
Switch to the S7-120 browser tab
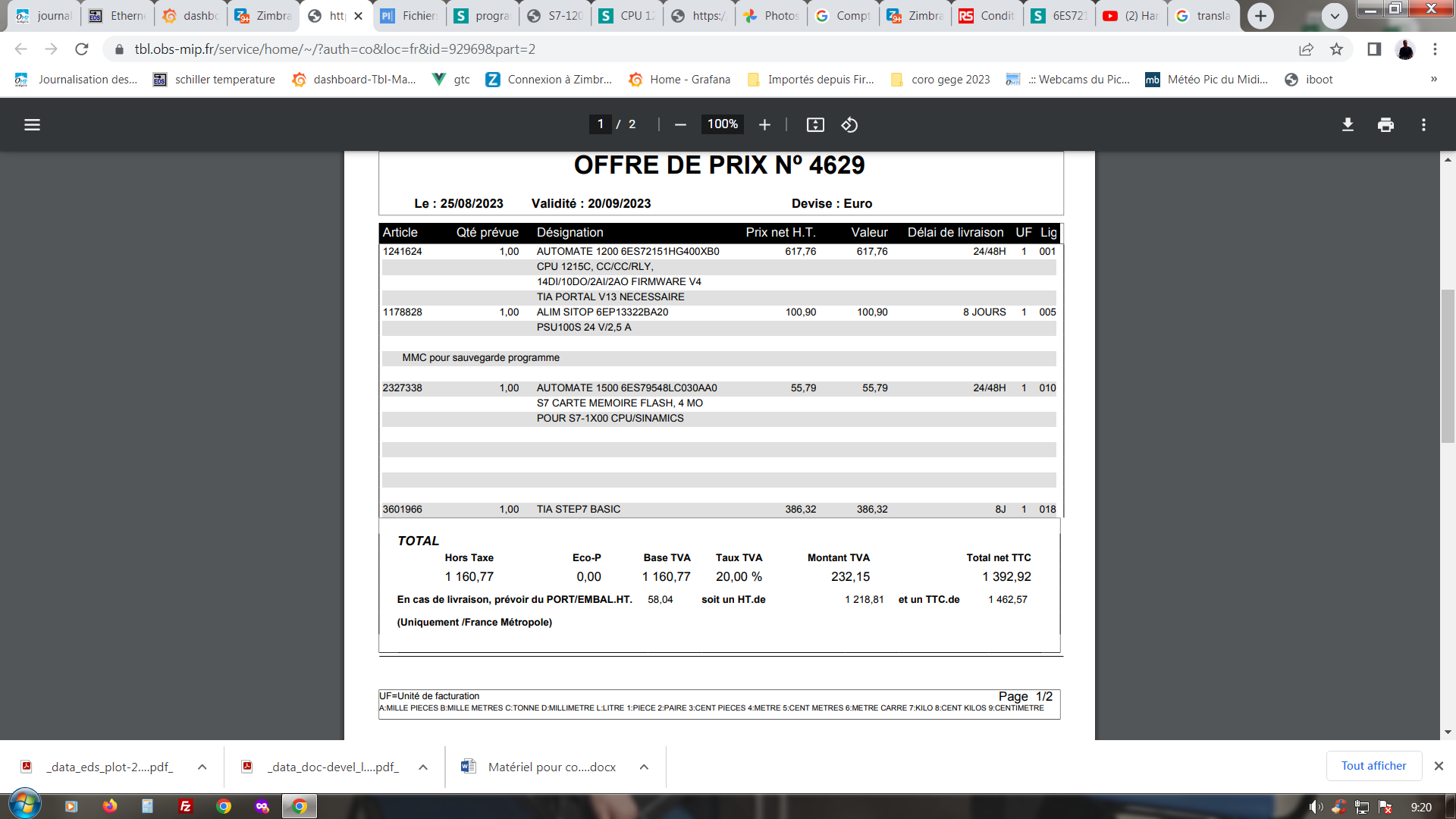(x=556, y=15)
